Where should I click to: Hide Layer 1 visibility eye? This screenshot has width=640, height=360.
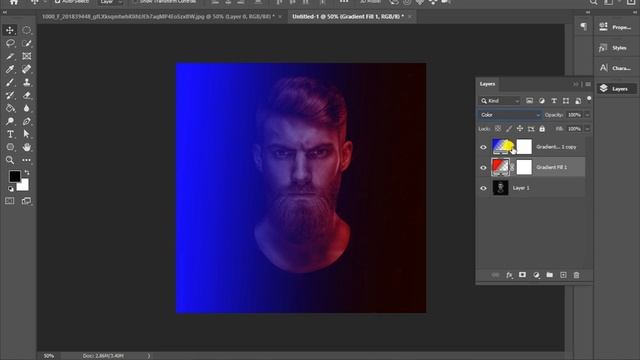click(483, 188)
